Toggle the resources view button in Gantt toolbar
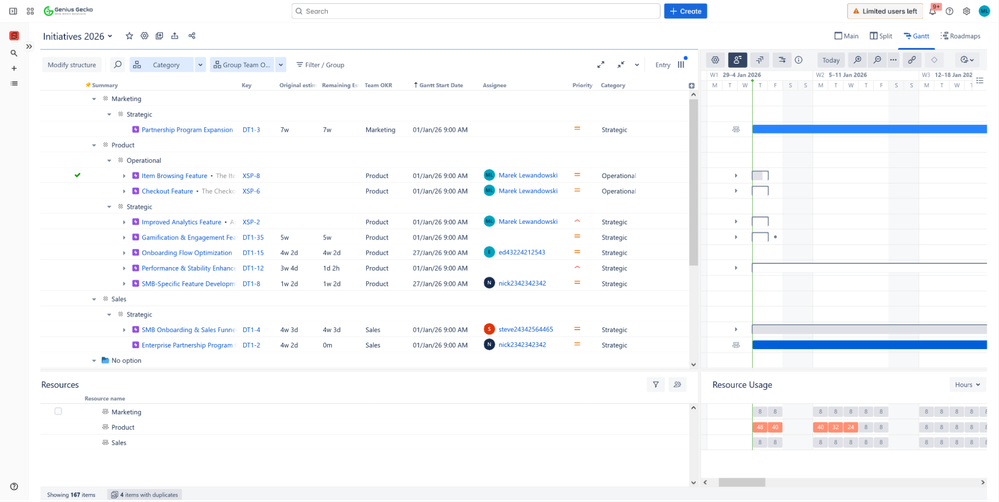999x502 pixels. point(737,60)
